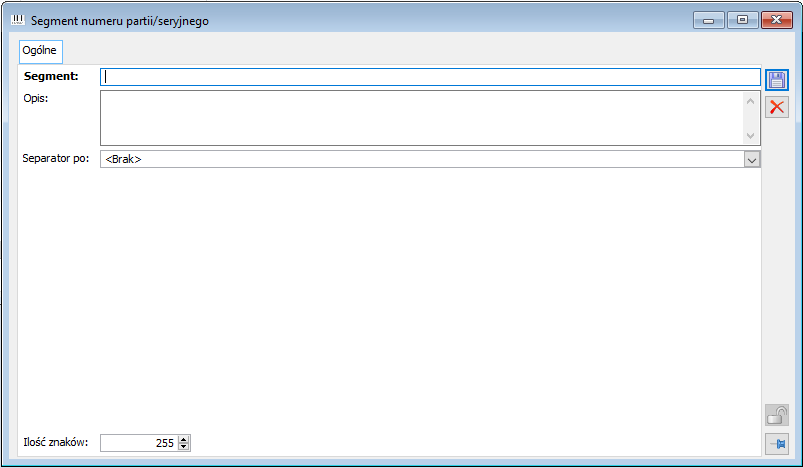This screenshot has height=468, width=803.
Task: Toggle the padlock lock icon
Action: point(776,415)
